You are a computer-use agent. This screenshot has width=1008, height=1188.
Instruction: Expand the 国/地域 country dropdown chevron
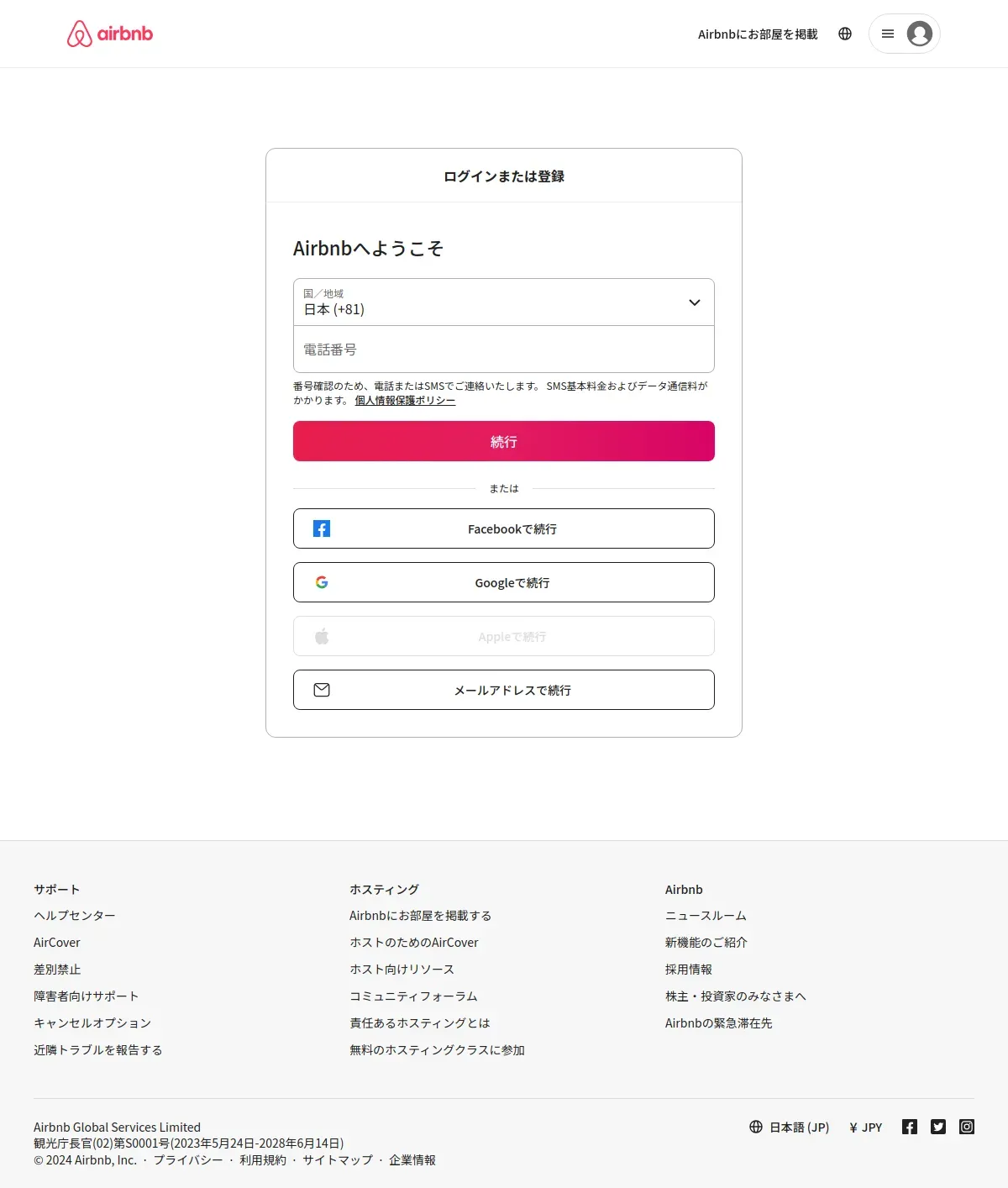coord(695,302)
